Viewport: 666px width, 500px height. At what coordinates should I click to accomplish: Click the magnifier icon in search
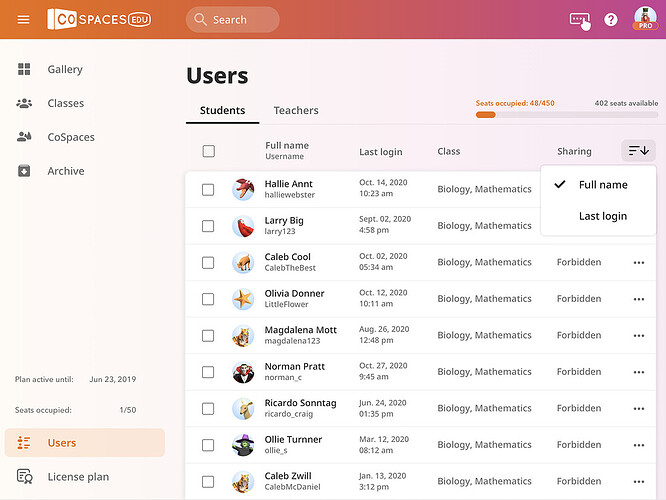point(200,20)
